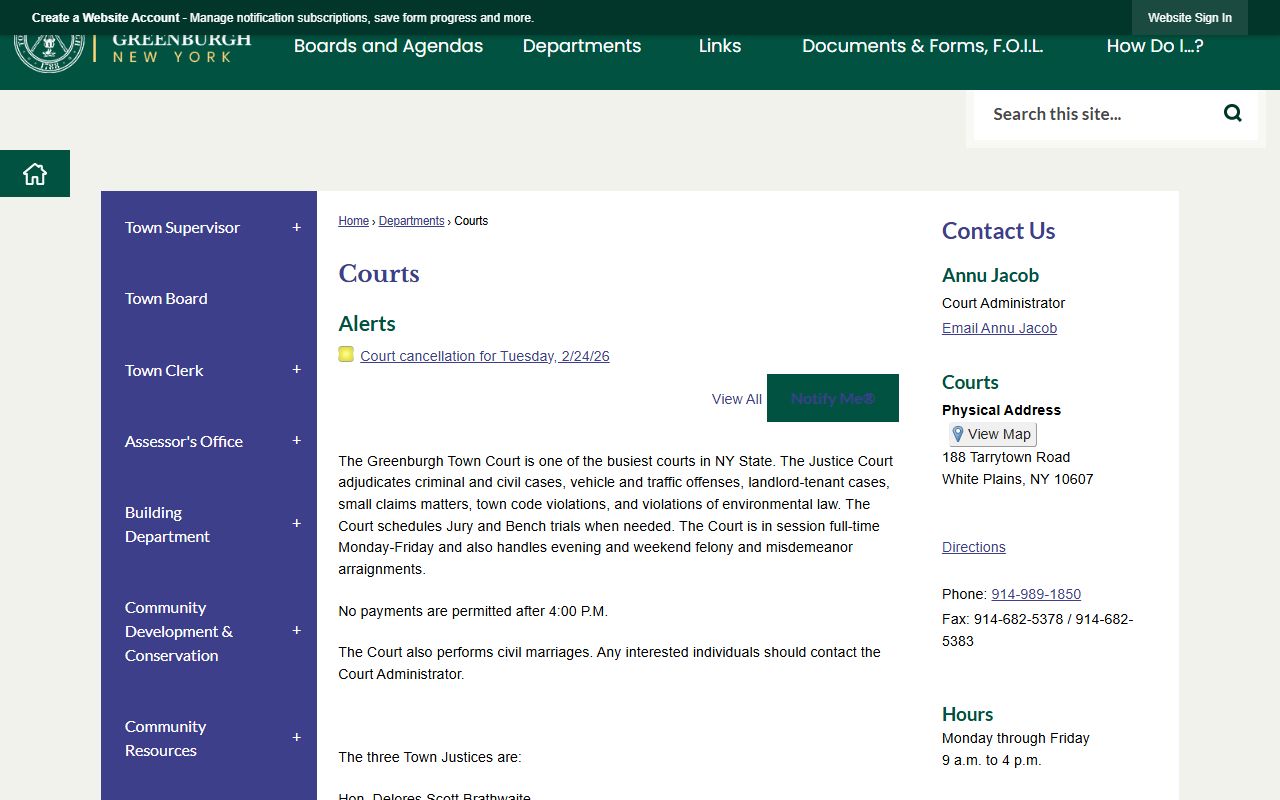Click the Courts page heading
This screenshot has height=800, width=1280.
[379, 274]
